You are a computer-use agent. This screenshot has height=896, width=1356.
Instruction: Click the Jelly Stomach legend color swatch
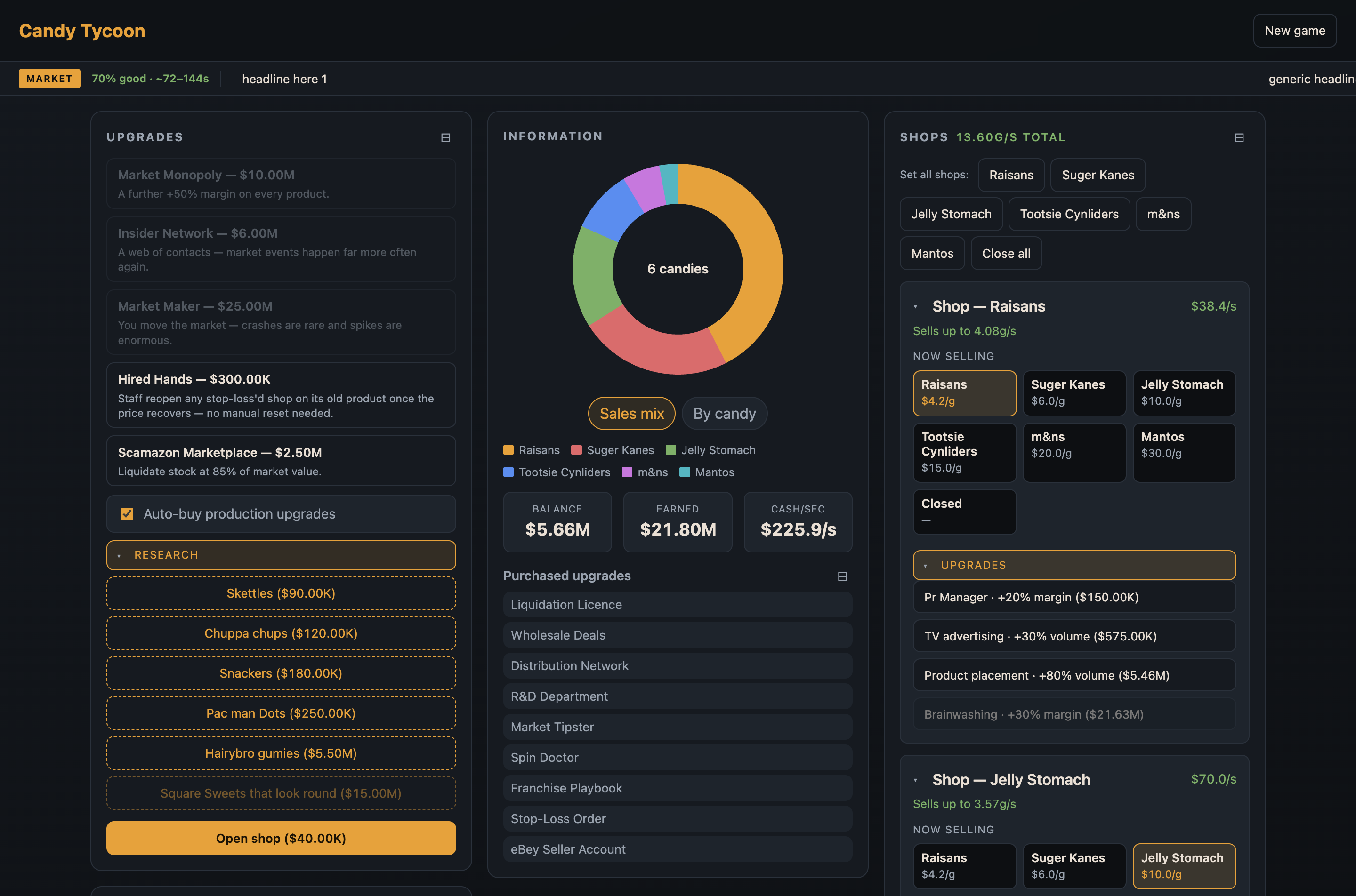click(x=670, y=450)
